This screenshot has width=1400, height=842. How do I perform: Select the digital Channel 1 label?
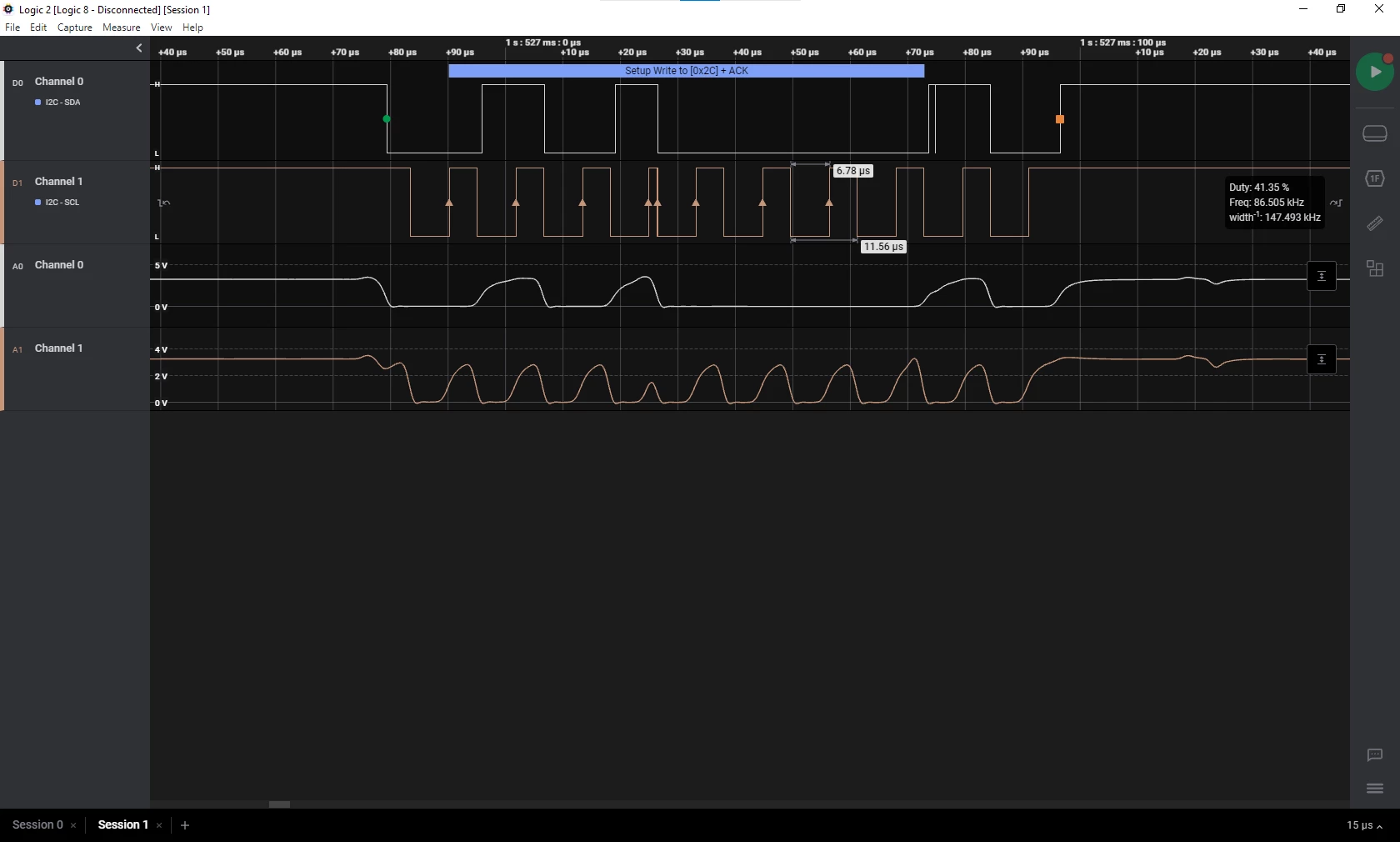pos(58,182)
